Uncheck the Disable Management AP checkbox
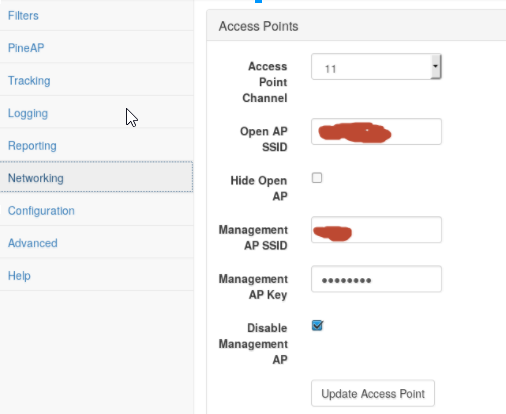The width and height of the screenshot is (506, 414). [317, 325]
